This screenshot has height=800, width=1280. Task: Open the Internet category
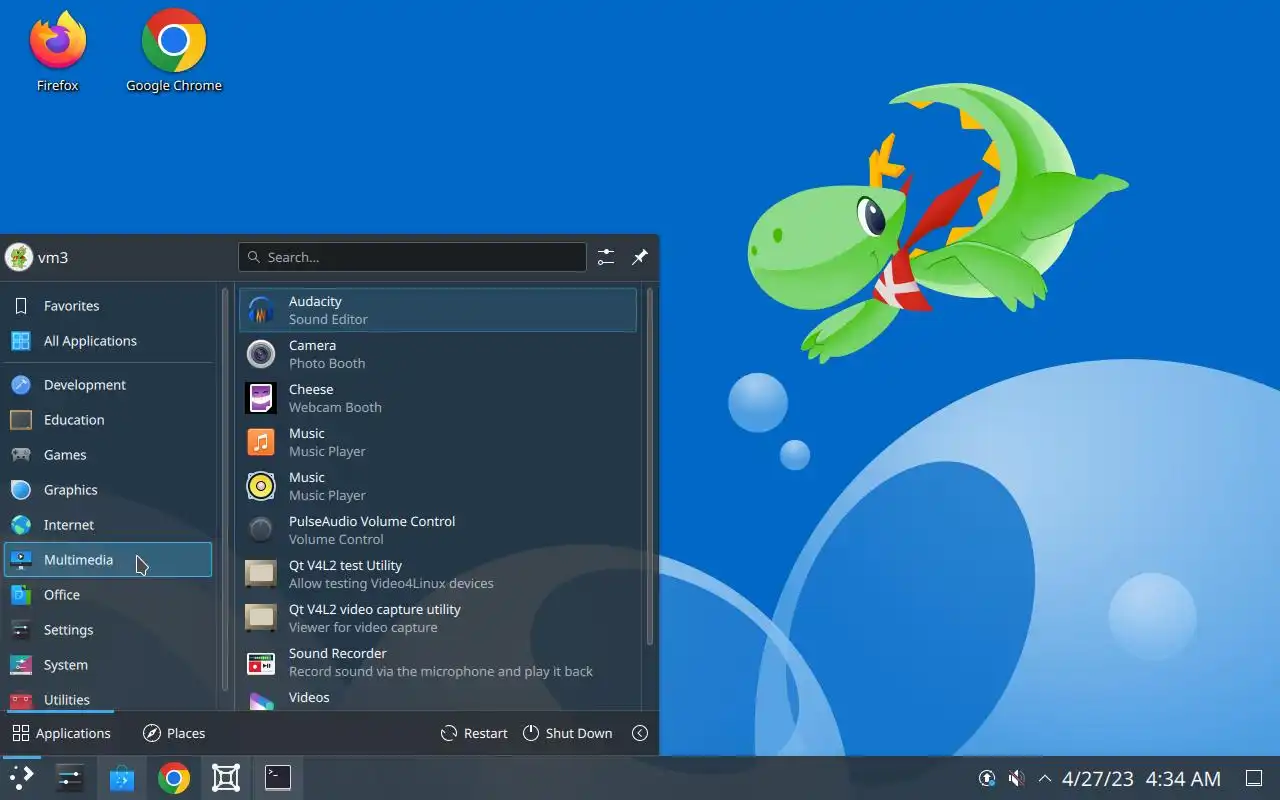pos(108,525)
